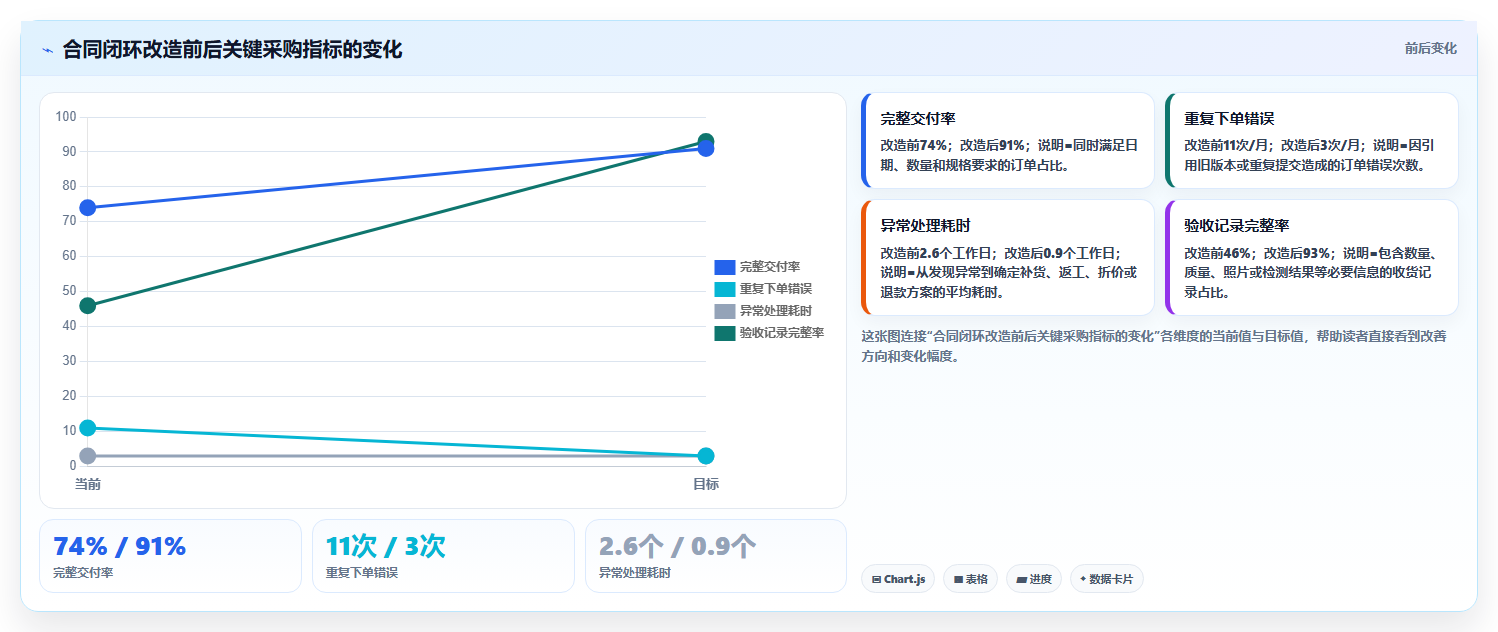1498x632 pixels.
Task: Click the text 改造前46%；改造后93%
Action: point(1258,253)
